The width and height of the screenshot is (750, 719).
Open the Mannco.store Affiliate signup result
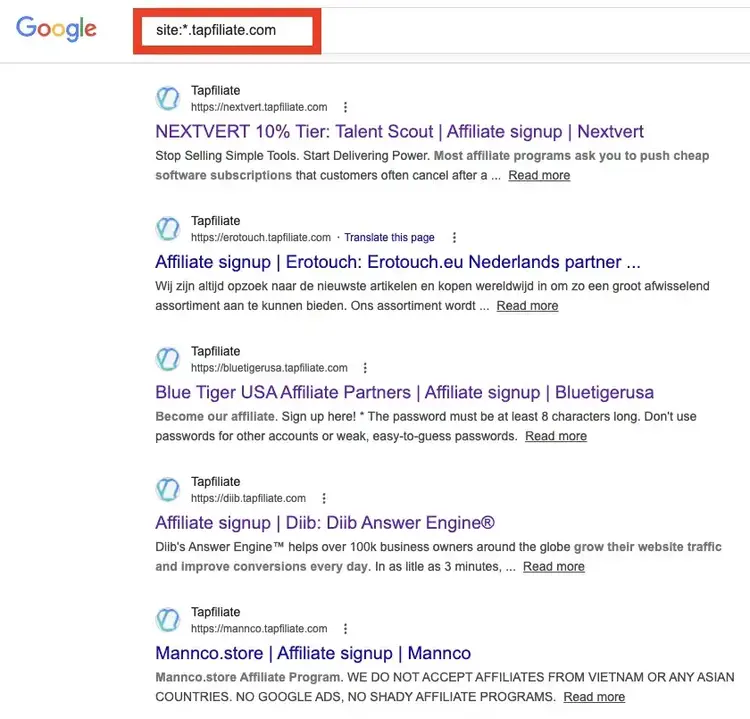(313, 653)
